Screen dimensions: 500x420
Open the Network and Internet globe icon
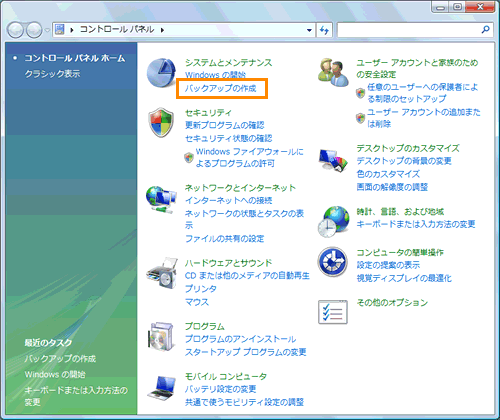(161, 199)
